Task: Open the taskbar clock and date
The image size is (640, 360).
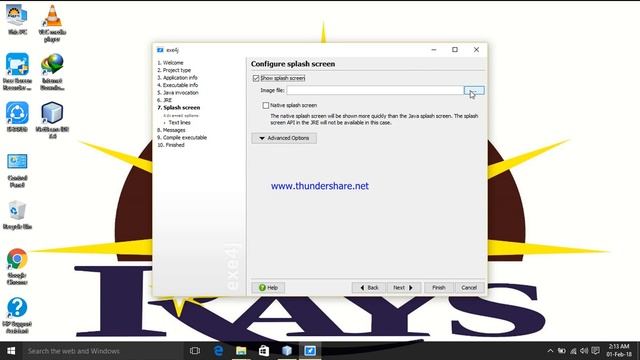Action: 619,351
